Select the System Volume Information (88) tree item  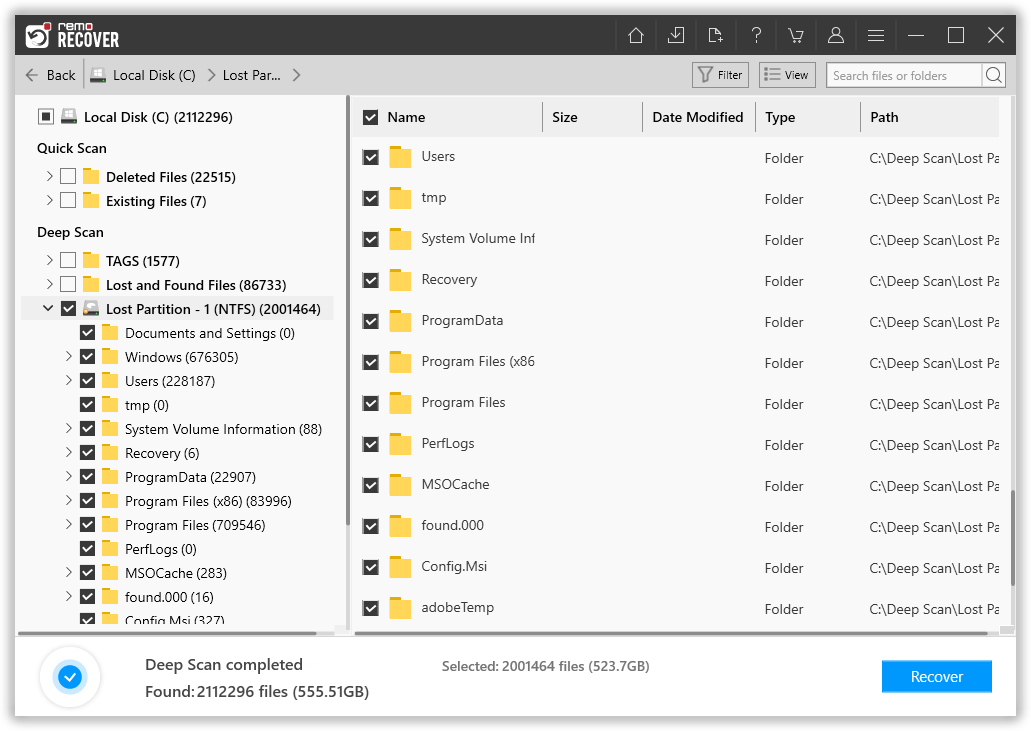coord(223,429)
